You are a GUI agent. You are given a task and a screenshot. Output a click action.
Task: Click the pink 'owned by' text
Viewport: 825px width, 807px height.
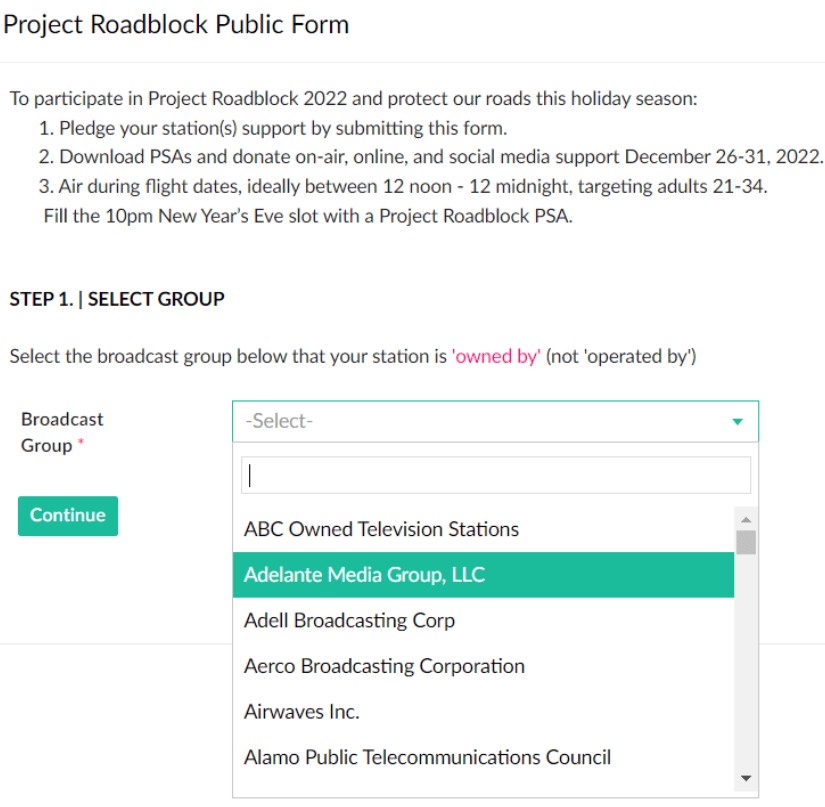[x=496, y=357]
